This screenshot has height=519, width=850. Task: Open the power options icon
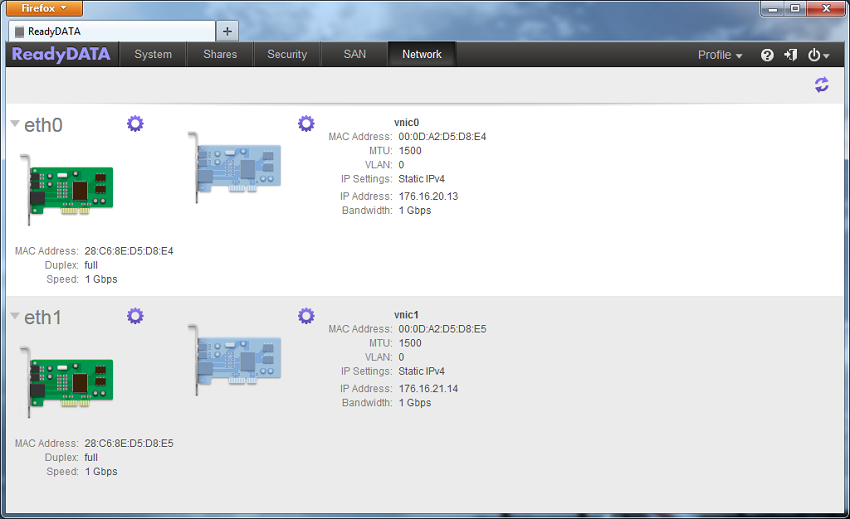pos(818,55)
